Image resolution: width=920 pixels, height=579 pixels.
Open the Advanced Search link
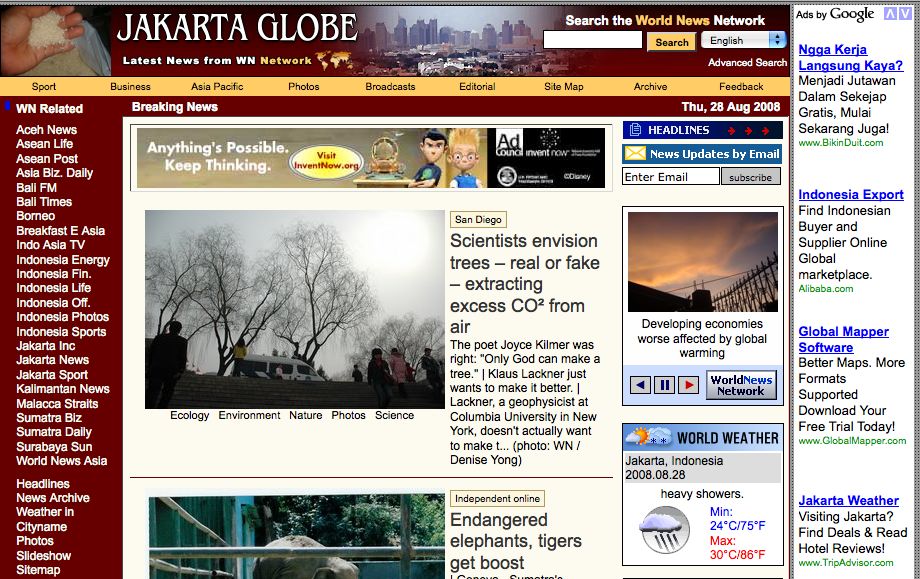tap(747, 62)
